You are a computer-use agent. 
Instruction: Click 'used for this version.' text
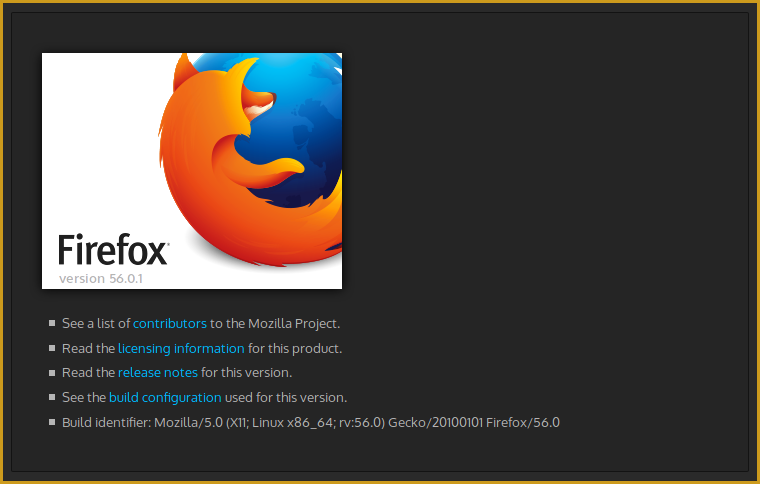(286, 398)
